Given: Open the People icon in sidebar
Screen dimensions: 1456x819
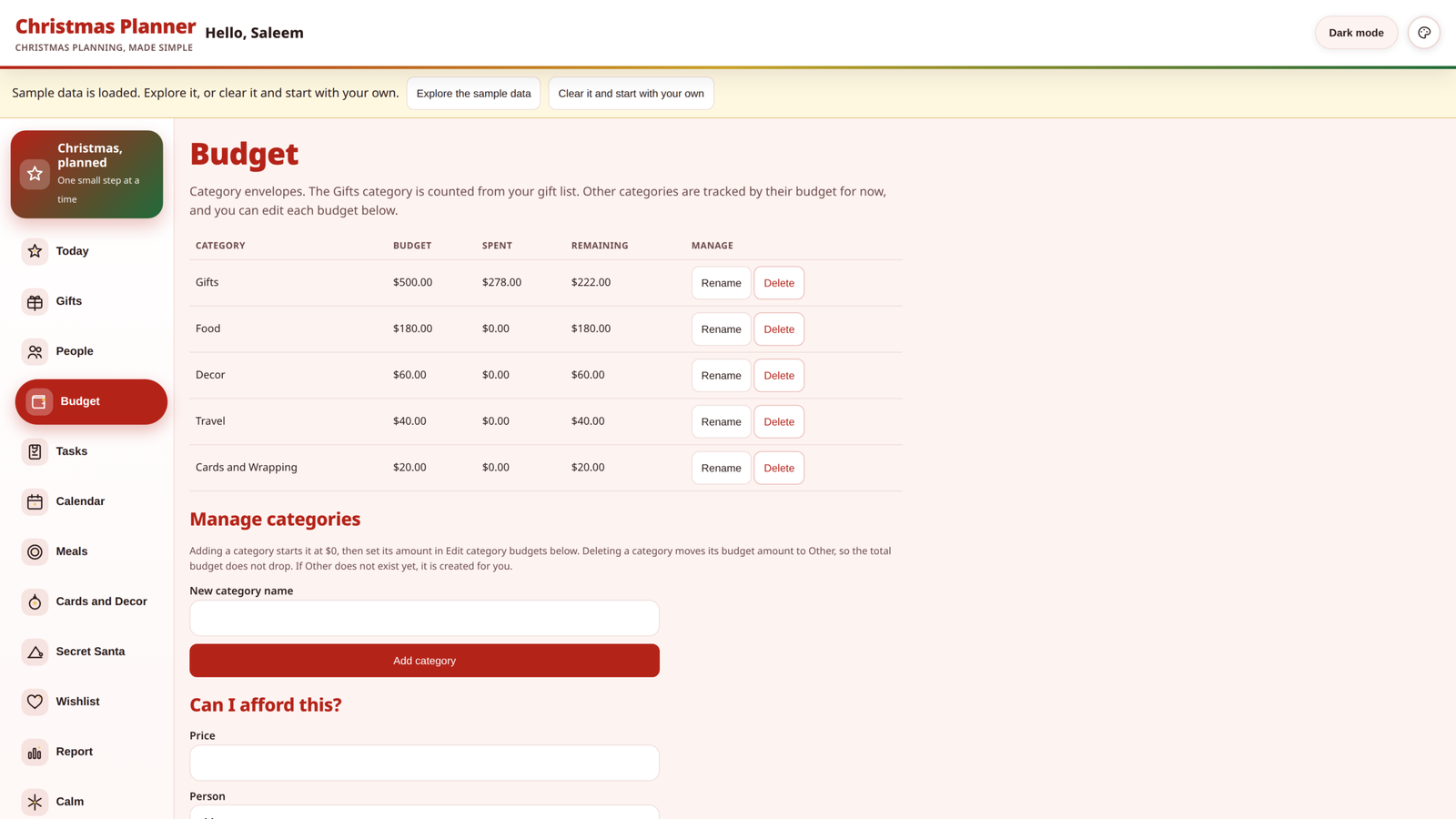Looking at the screenshot, I should pyautogui.click(x=35, y=351).
